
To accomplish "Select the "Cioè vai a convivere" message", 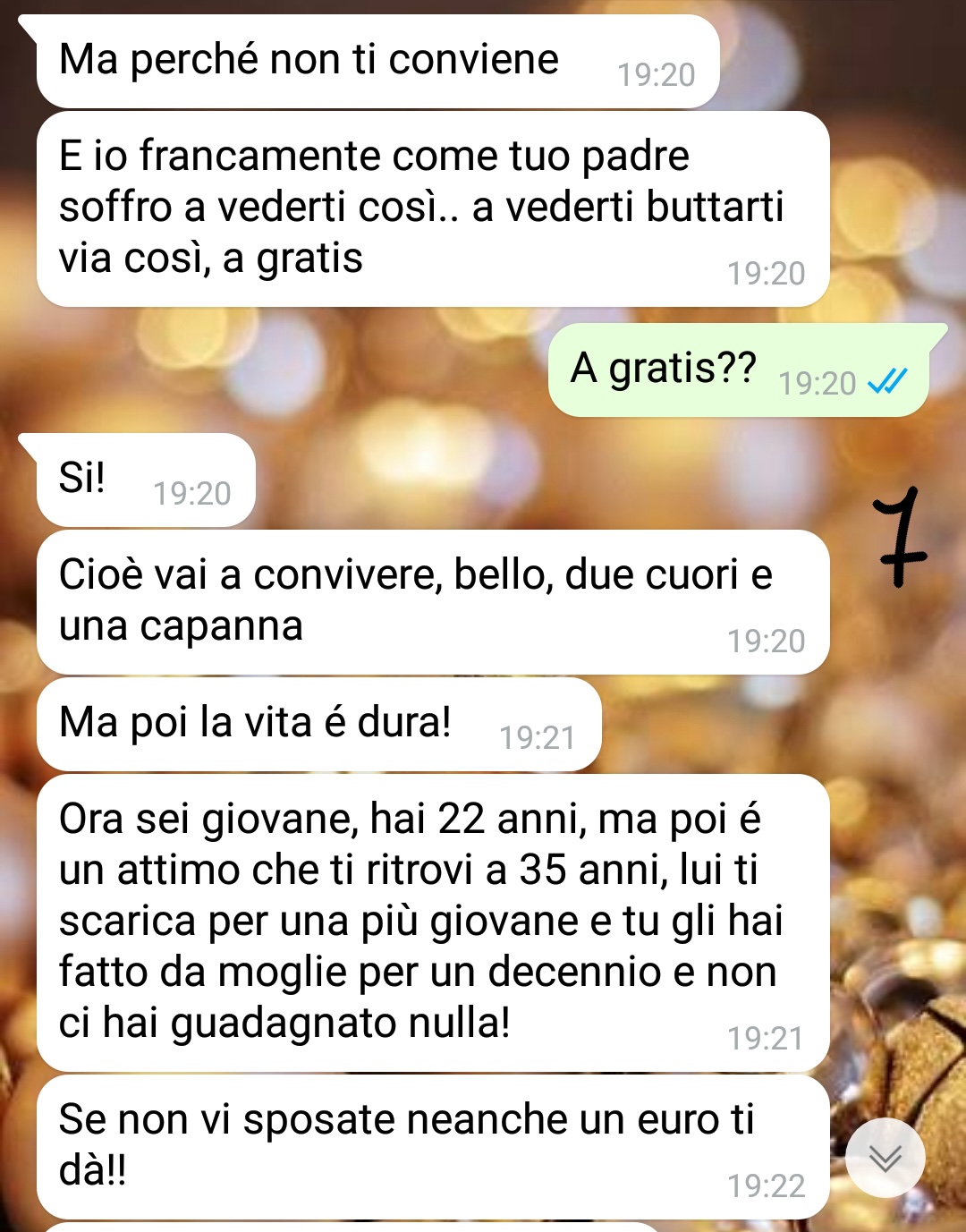I will coord(433,602).
